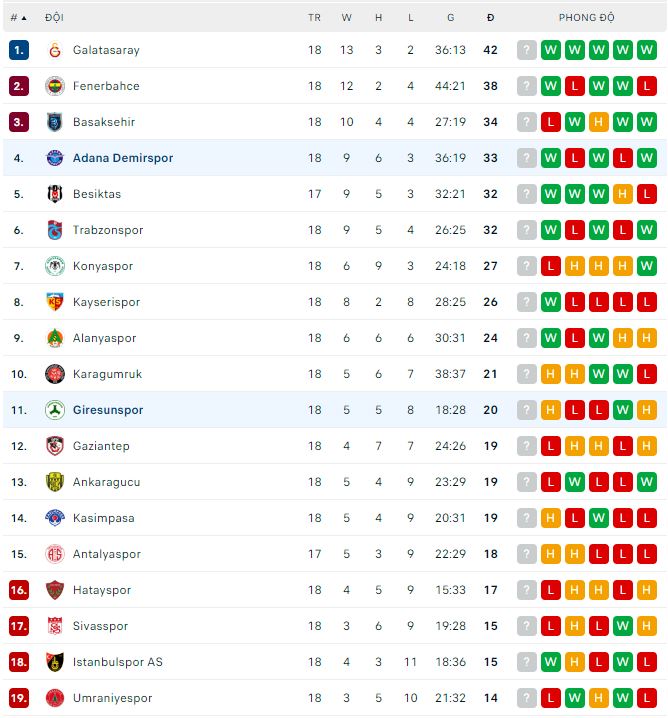Click the Sivasspor team logo
The height and width of the screenshot is (718, 668).
[x=54, y=626]
